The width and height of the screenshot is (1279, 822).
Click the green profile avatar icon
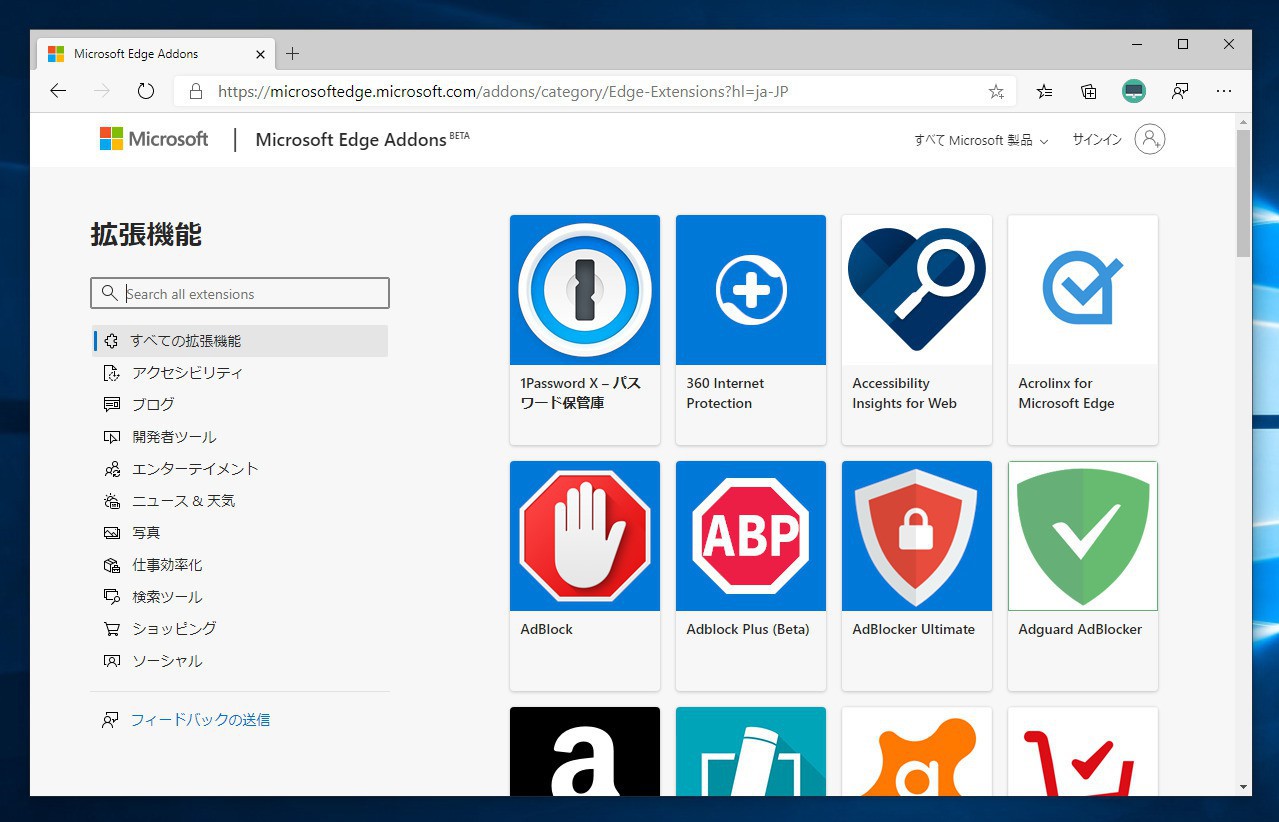click(1133, 91)
